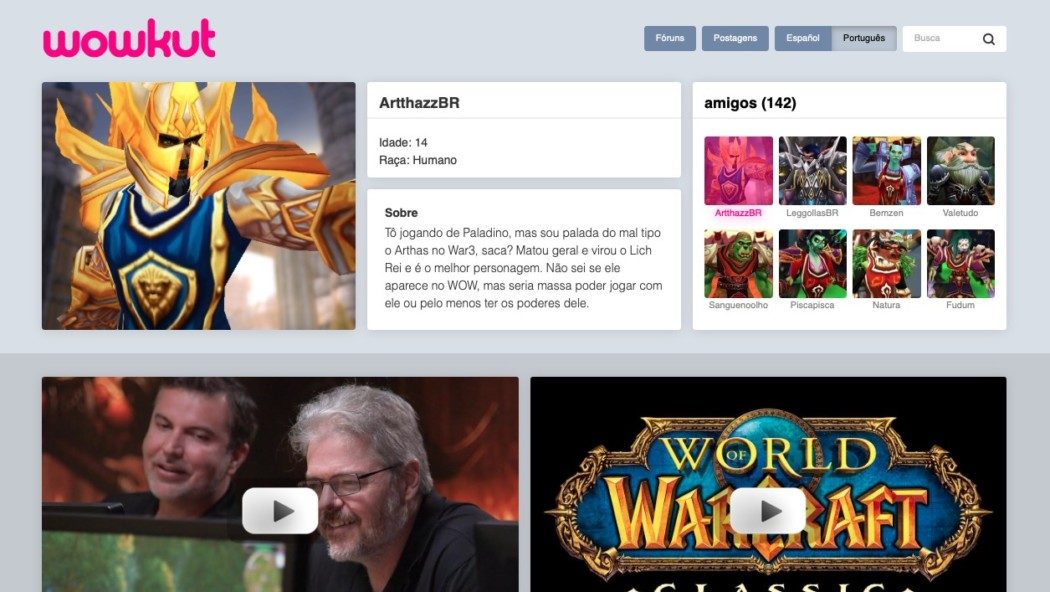This screenshot has width=1050, height=592.
Task: Open ArtthazzBR's large profile picture
Action: coord(198,206)
